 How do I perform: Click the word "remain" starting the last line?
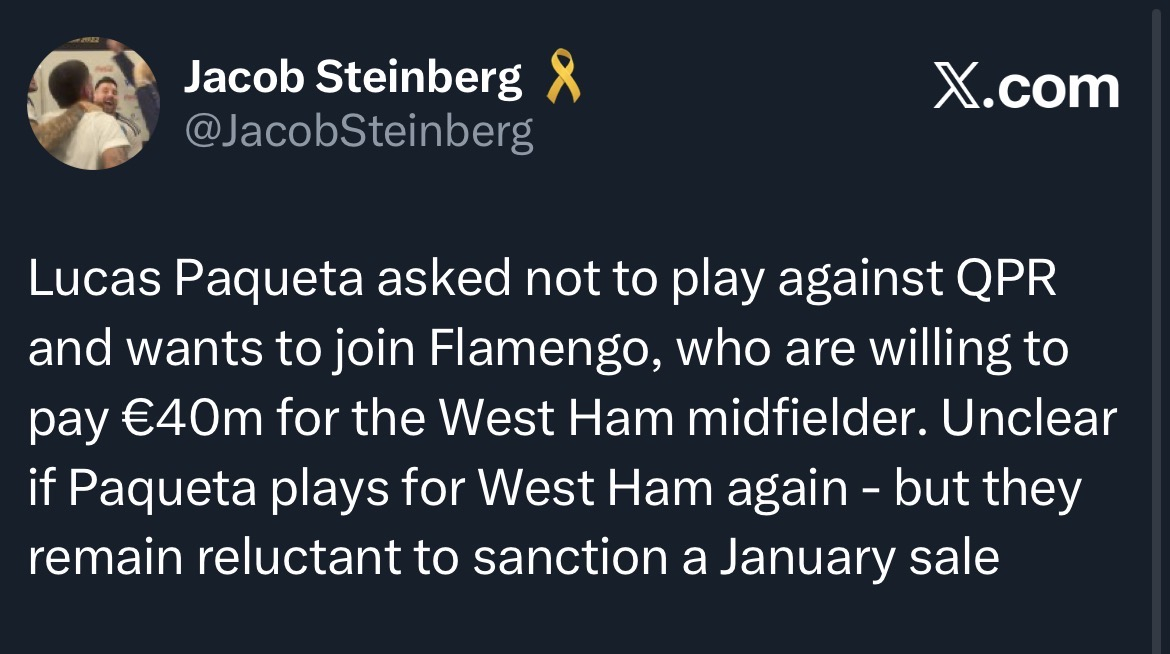pos(103,558)
